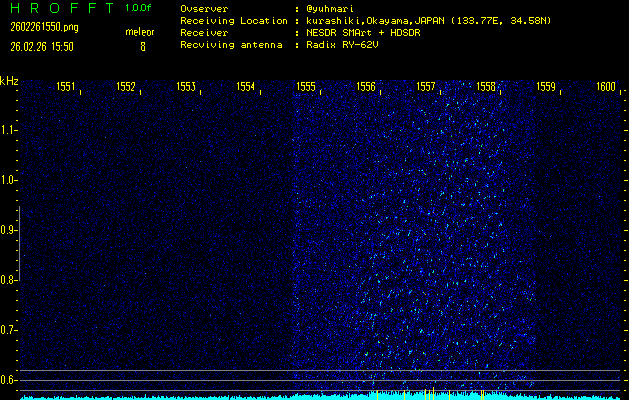The image size is (629, 400).
Task: Click the 0.7 kHz axis label
Action: click(x=7, y=330)
